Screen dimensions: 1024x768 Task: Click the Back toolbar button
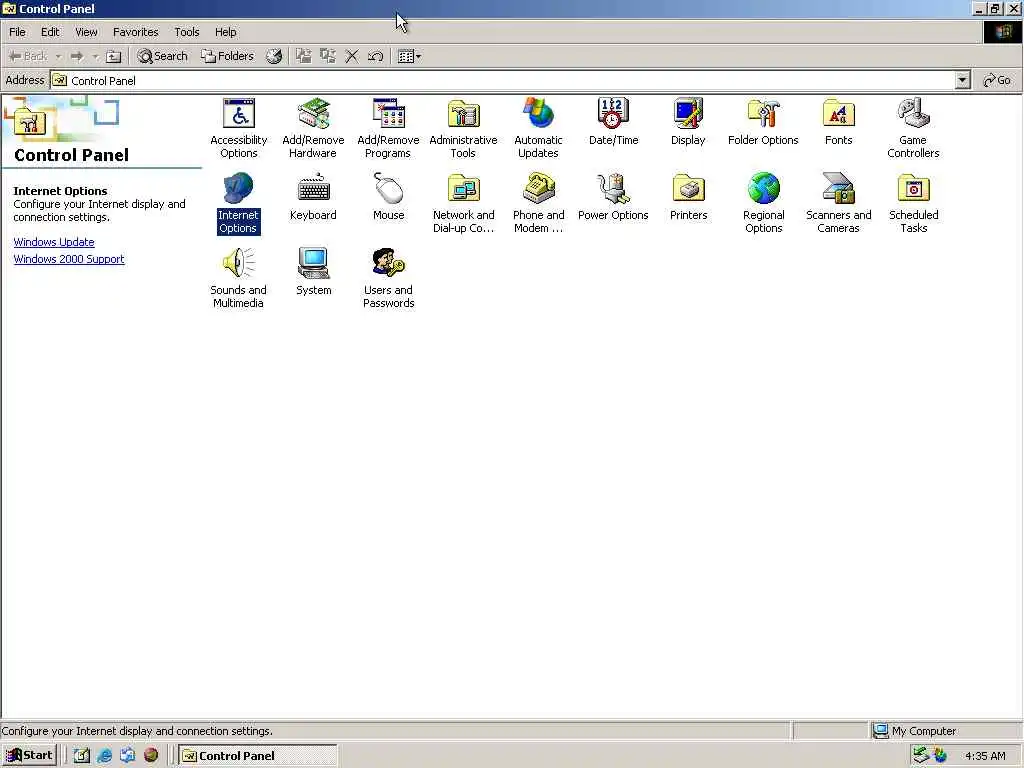click(x=28, y=57)
